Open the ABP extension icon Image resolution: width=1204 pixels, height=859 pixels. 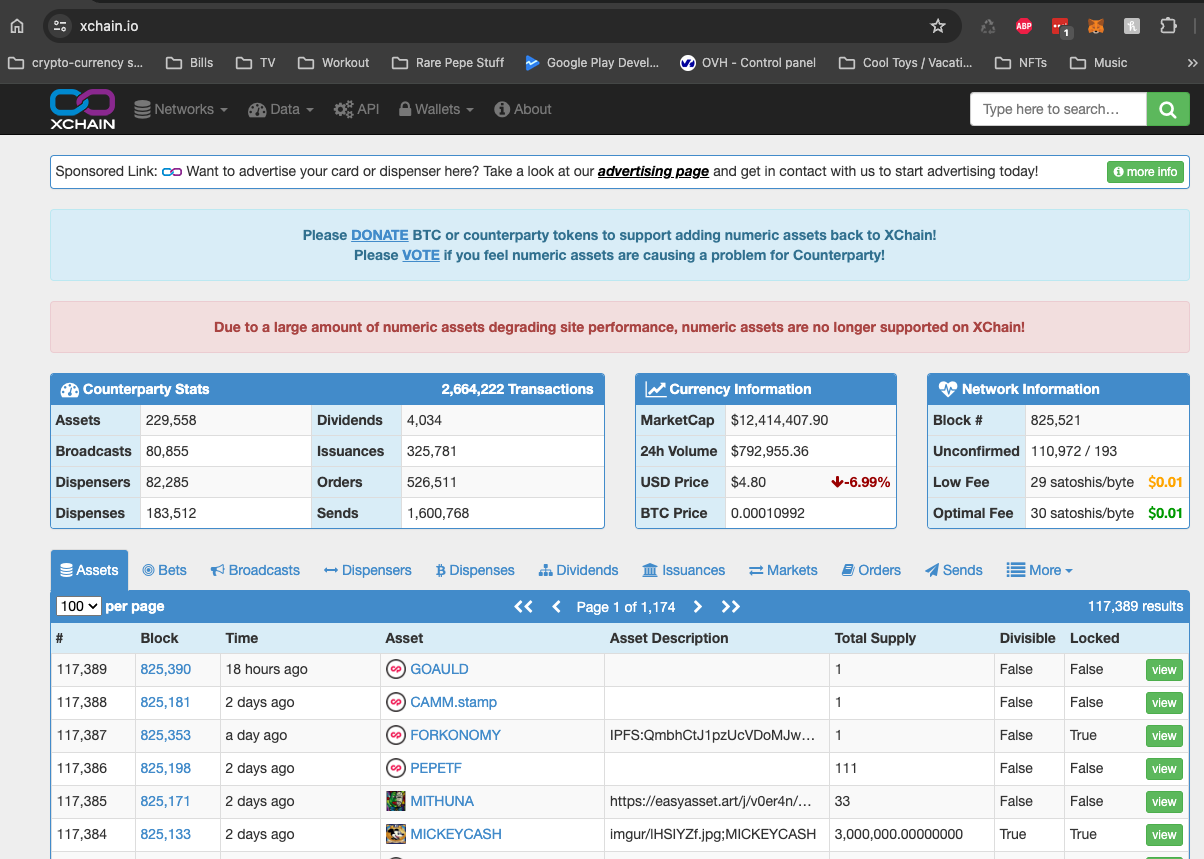[1024, 26]
